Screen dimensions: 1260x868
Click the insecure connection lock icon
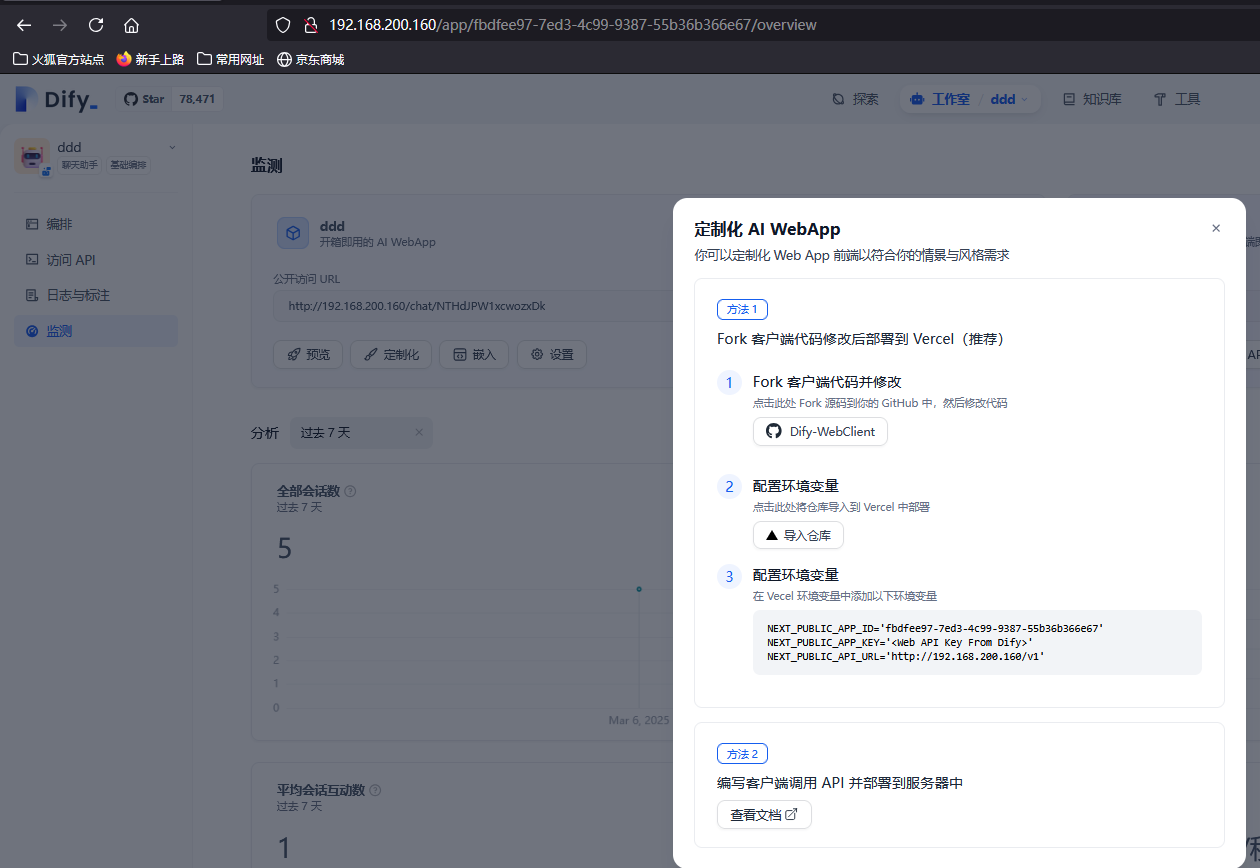tap(310, 25)
